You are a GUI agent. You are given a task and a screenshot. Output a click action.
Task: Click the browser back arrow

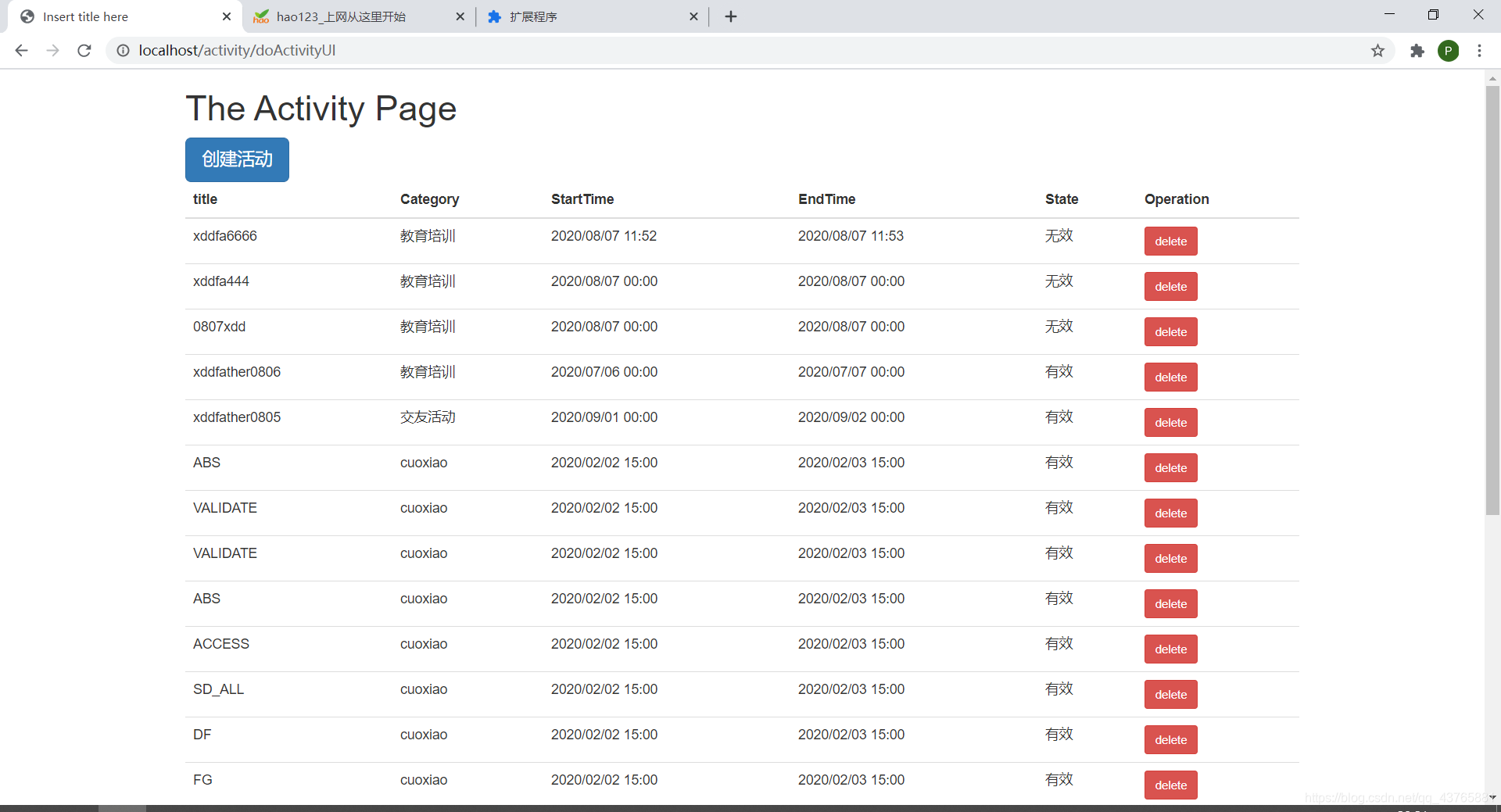(x=21, y=50)
